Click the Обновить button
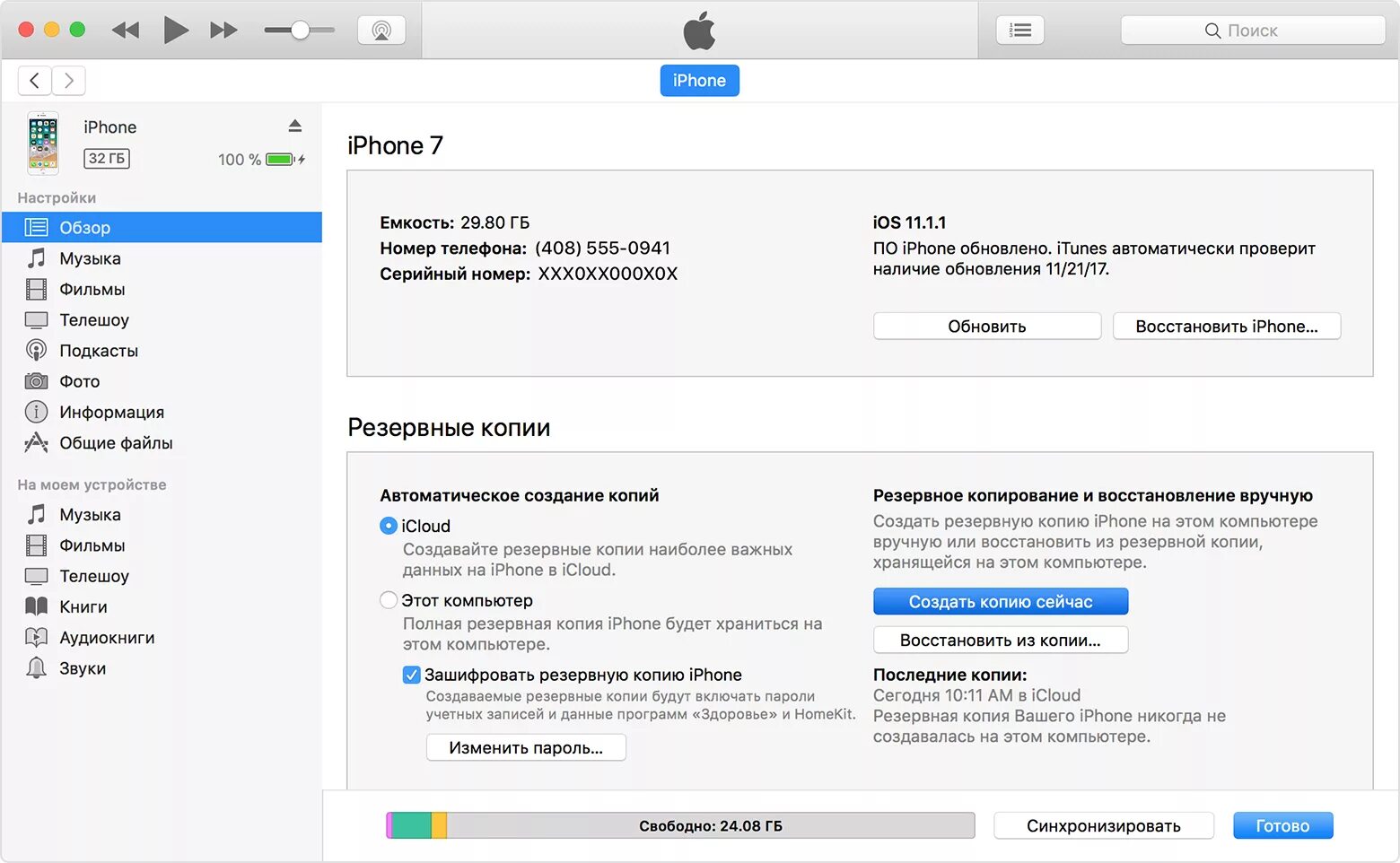 (x=987, y=327)
